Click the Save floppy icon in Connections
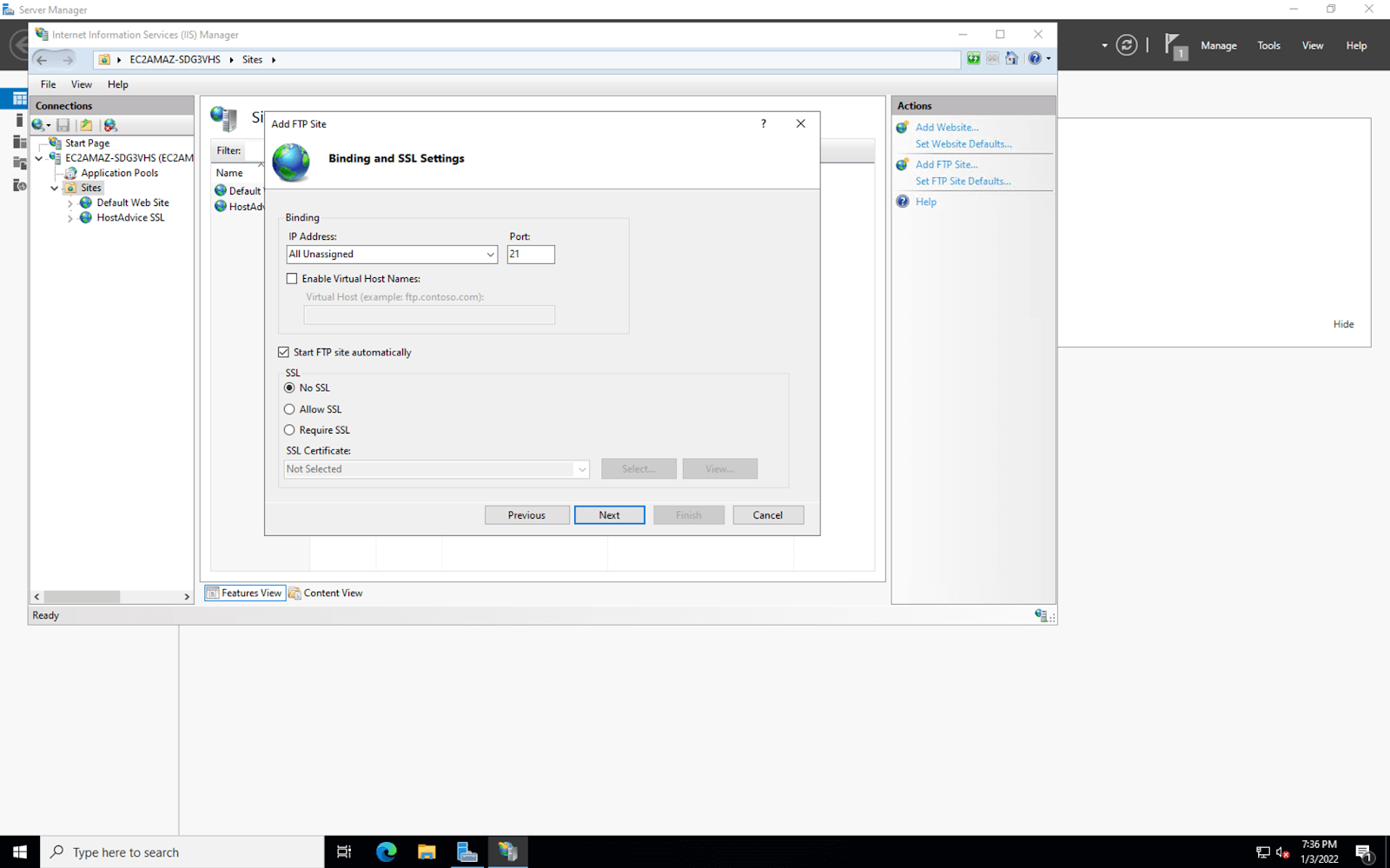The height and width of the screenshot is (868, 1390). [63, 125]
